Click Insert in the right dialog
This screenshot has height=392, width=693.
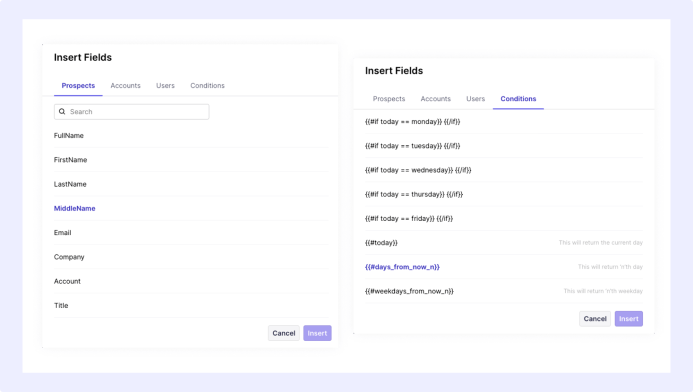(628, 319)
